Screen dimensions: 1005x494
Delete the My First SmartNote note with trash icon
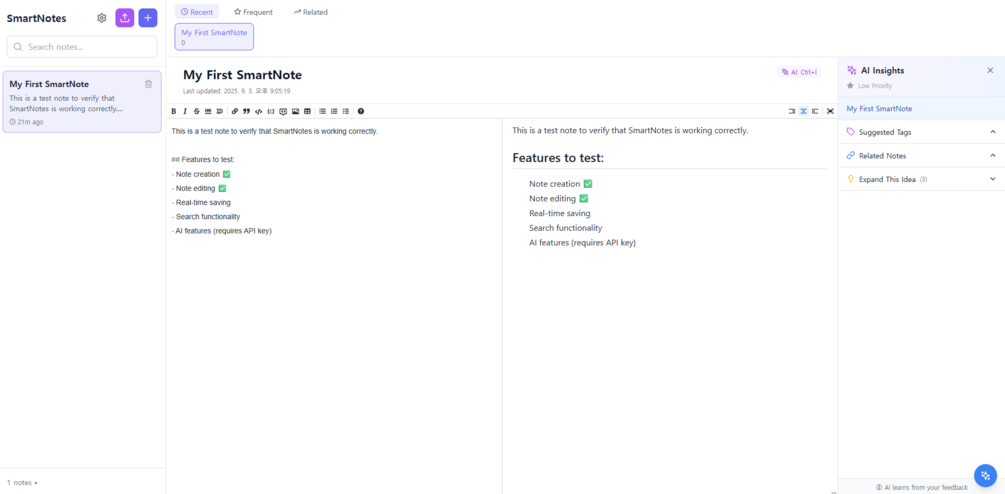click(x=149, y=84)
